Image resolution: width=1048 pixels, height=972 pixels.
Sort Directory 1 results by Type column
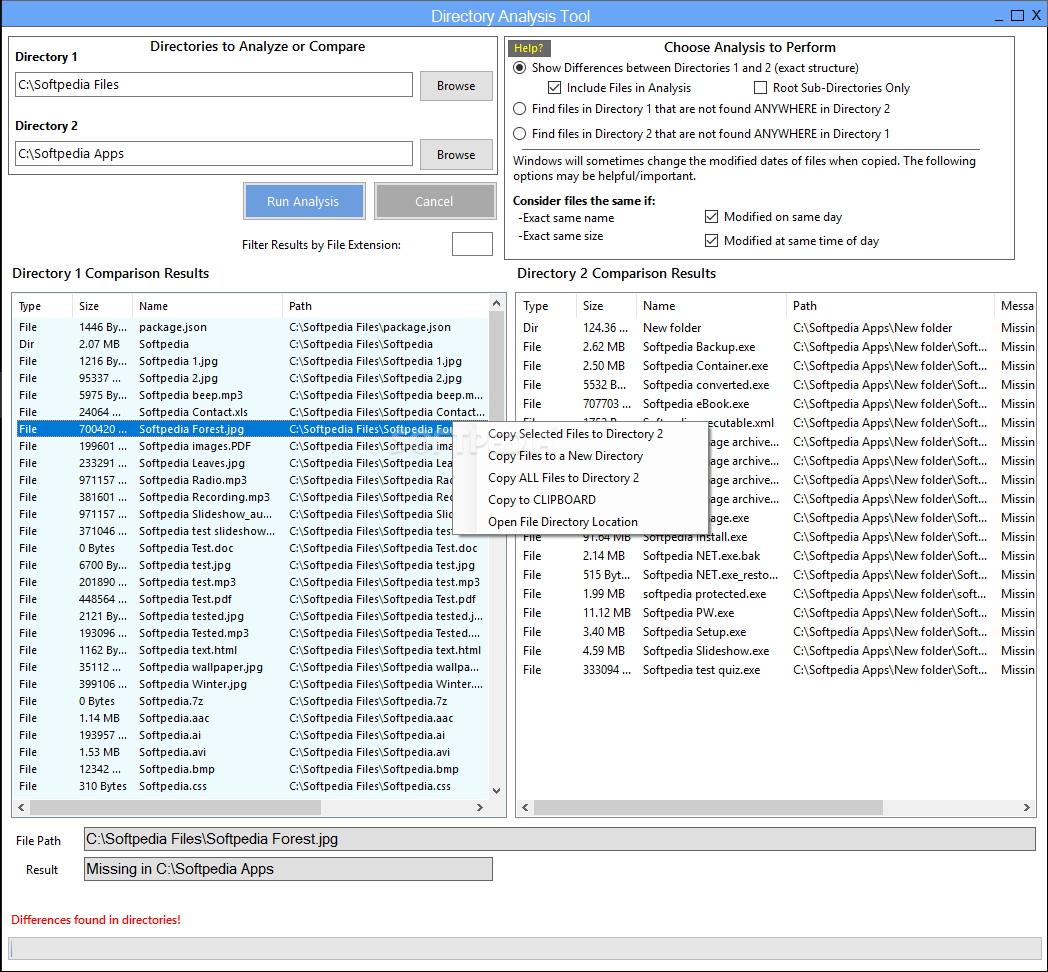[x=42, y=306]
